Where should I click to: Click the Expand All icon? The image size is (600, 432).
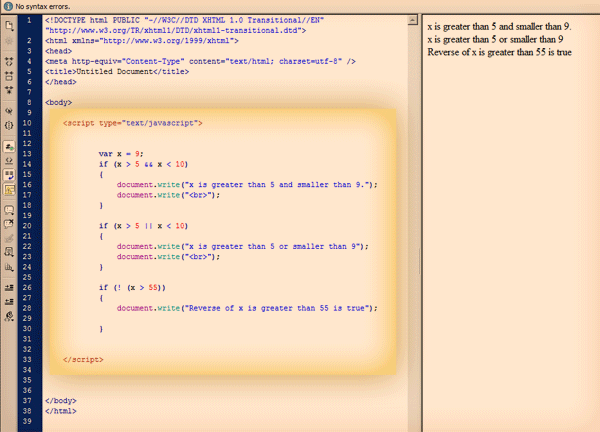pos(9,90)
